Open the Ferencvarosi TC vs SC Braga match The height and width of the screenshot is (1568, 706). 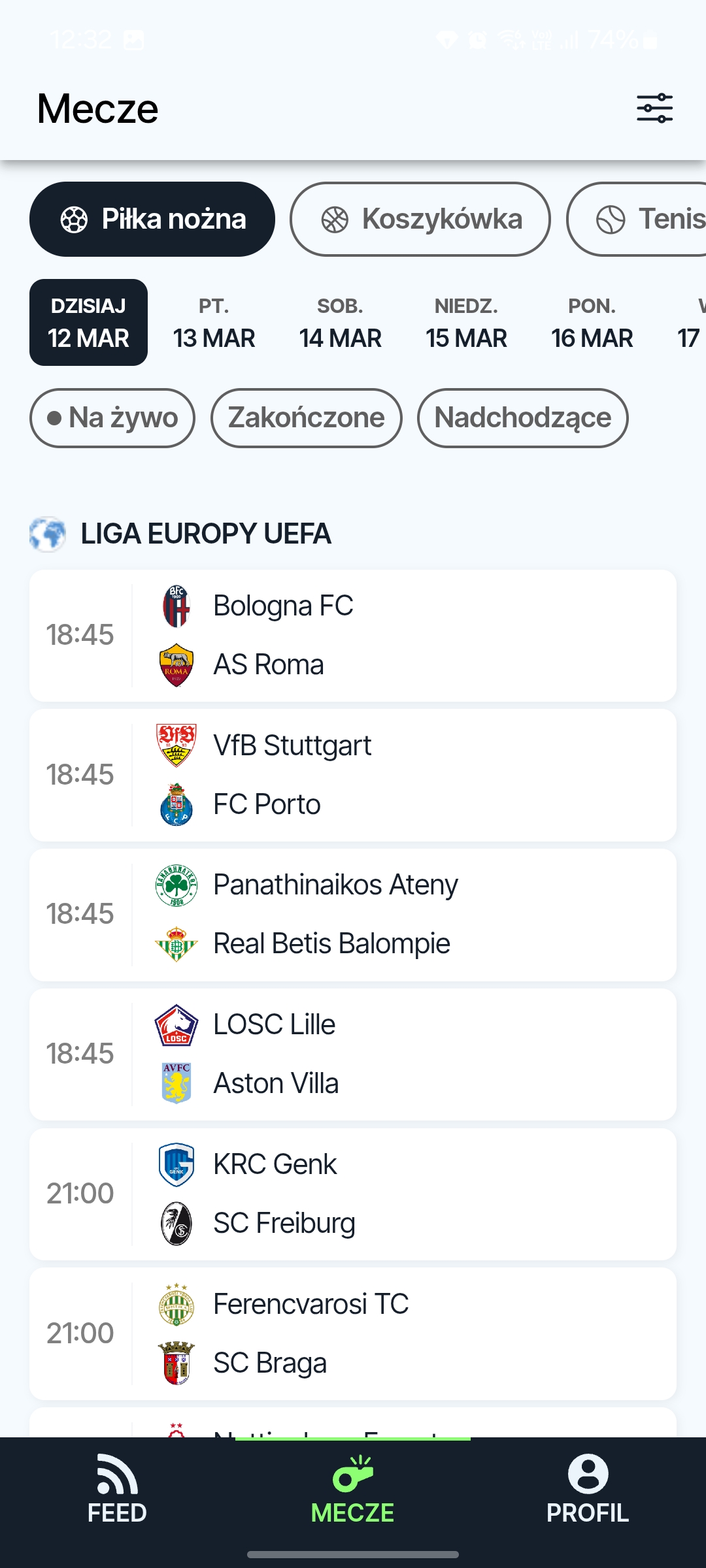tap(353, 1333)
